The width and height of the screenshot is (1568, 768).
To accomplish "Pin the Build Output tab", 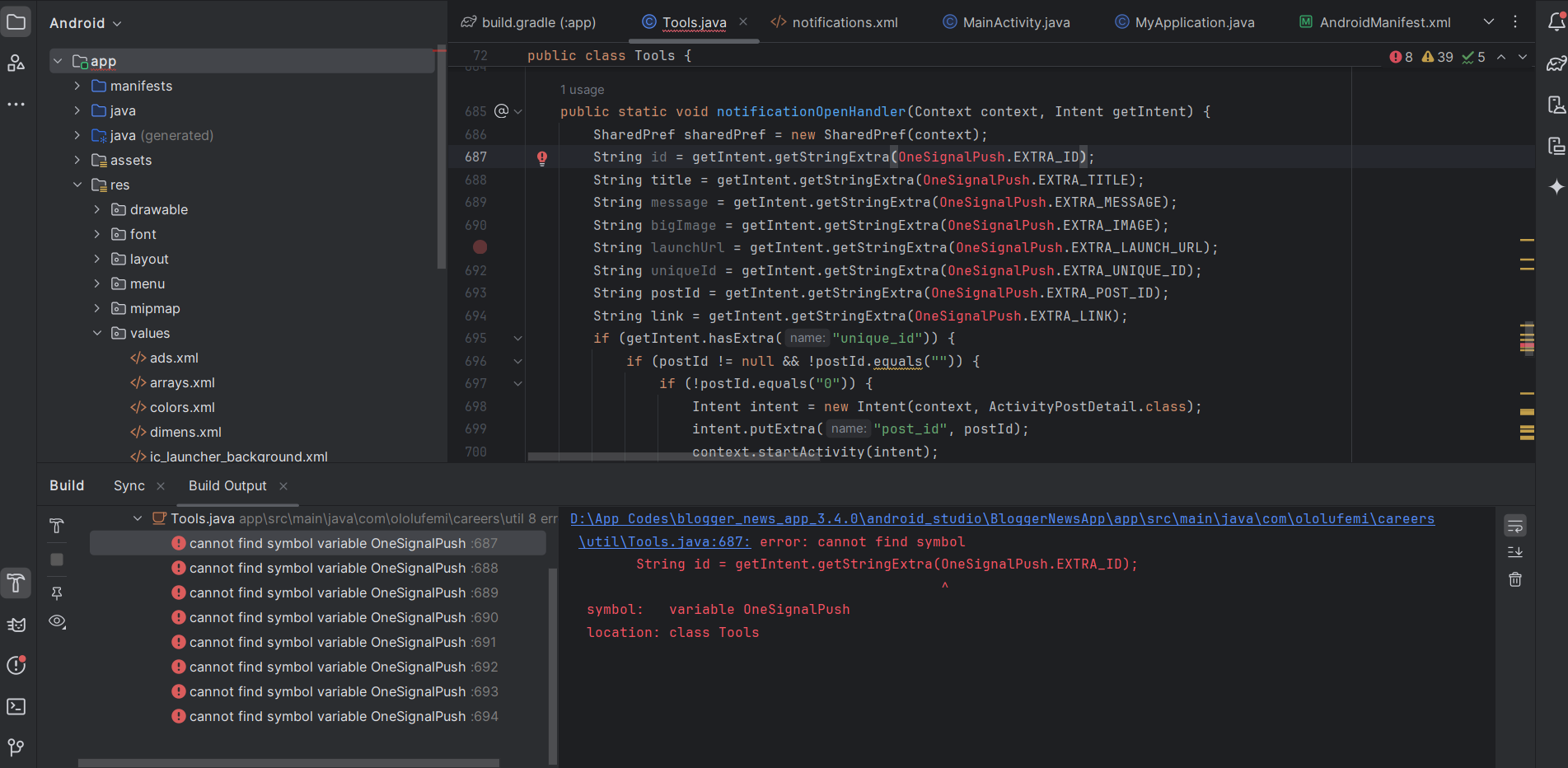I will pos(57,592).
